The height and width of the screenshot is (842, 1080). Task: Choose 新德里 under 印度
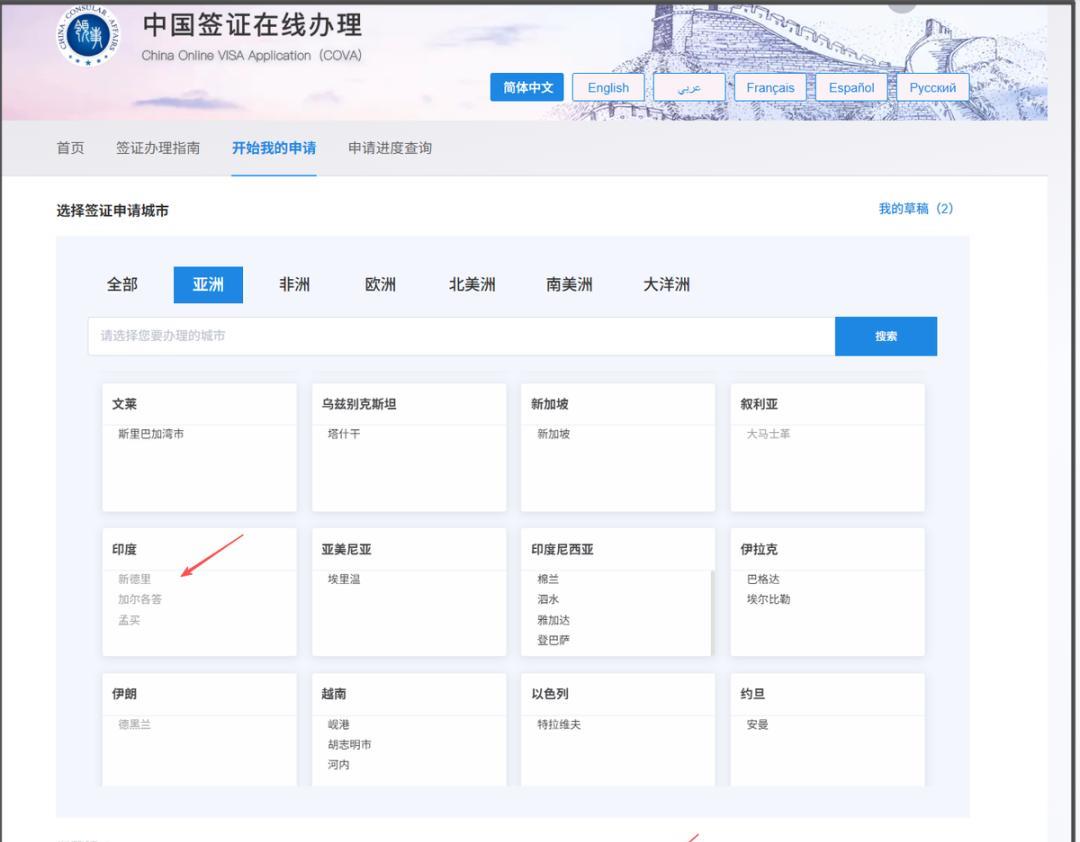pyautogui.click(x=134, y=579)
